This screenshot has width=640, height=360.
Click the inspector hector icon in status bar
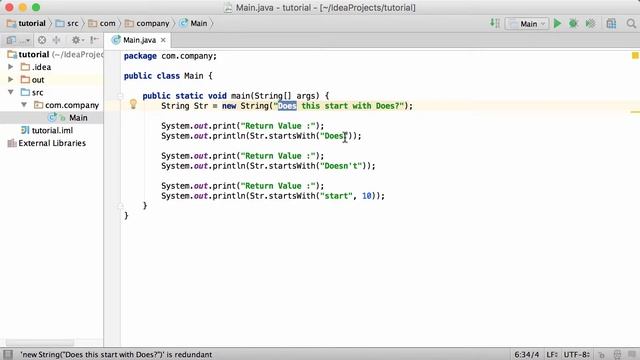click(x=617, y=355)
